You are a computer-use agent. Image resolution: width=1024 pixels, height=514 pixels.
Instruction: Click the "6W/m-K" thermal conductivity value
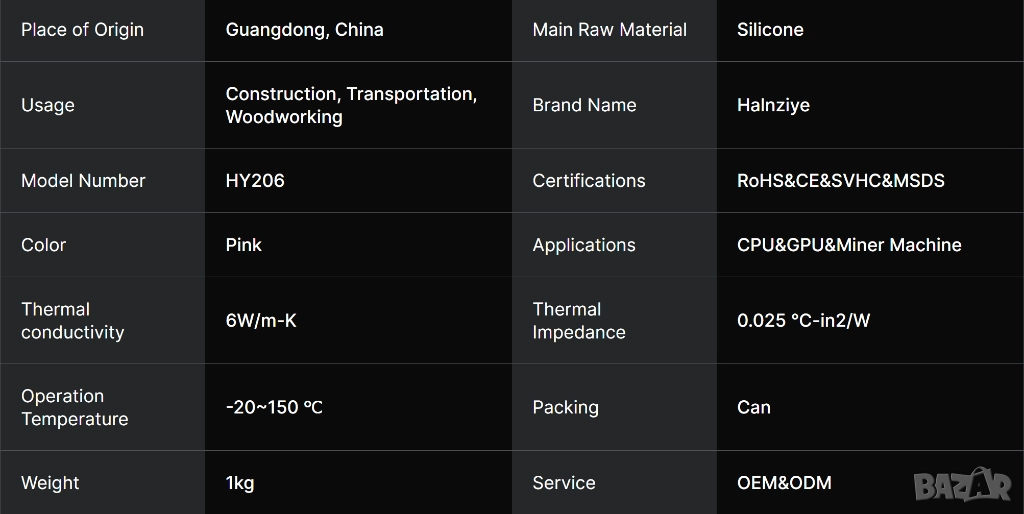coord(261,321)
